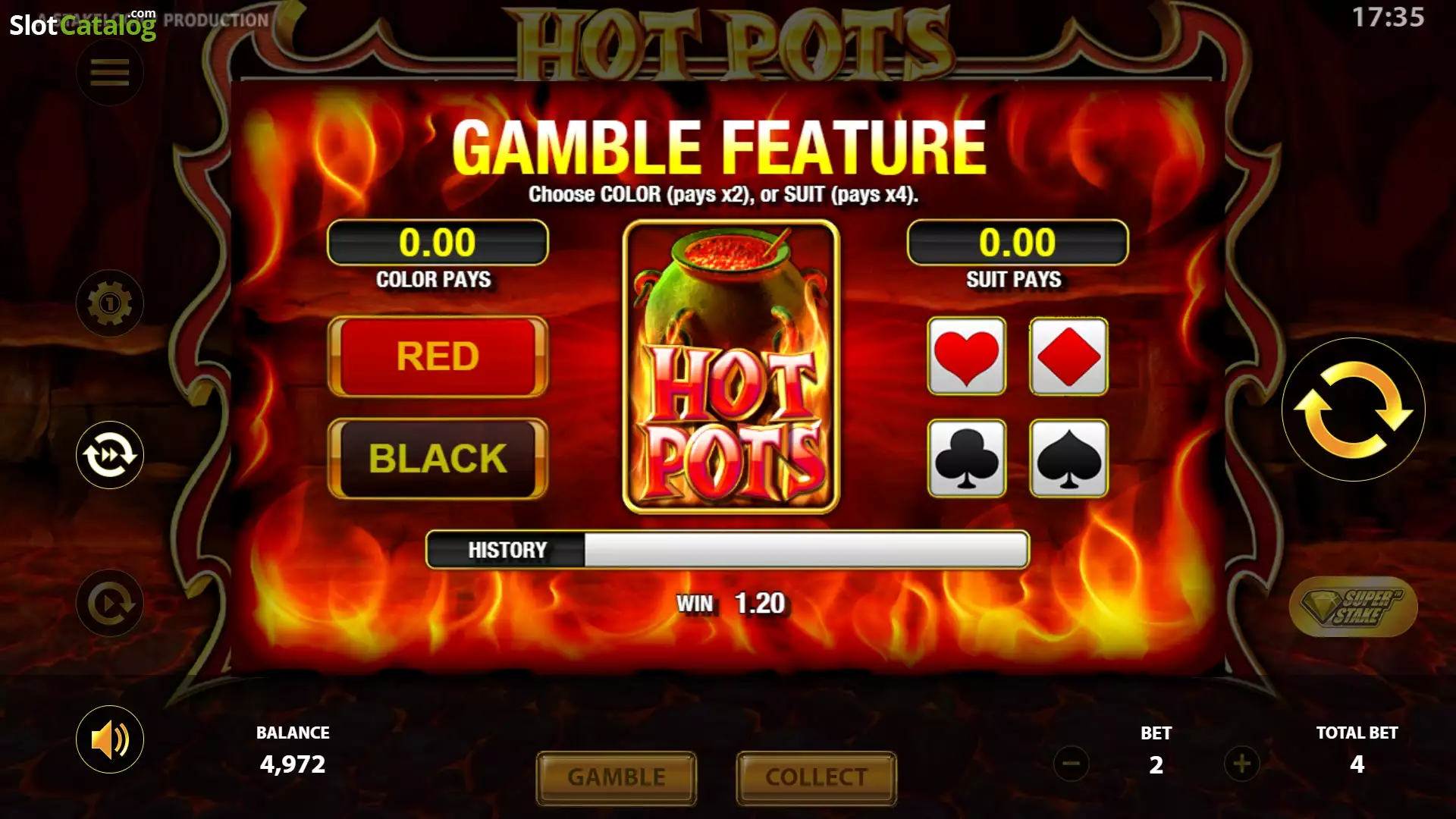
Task: Mute the sound speaker icon
Action: coord(110,739)
